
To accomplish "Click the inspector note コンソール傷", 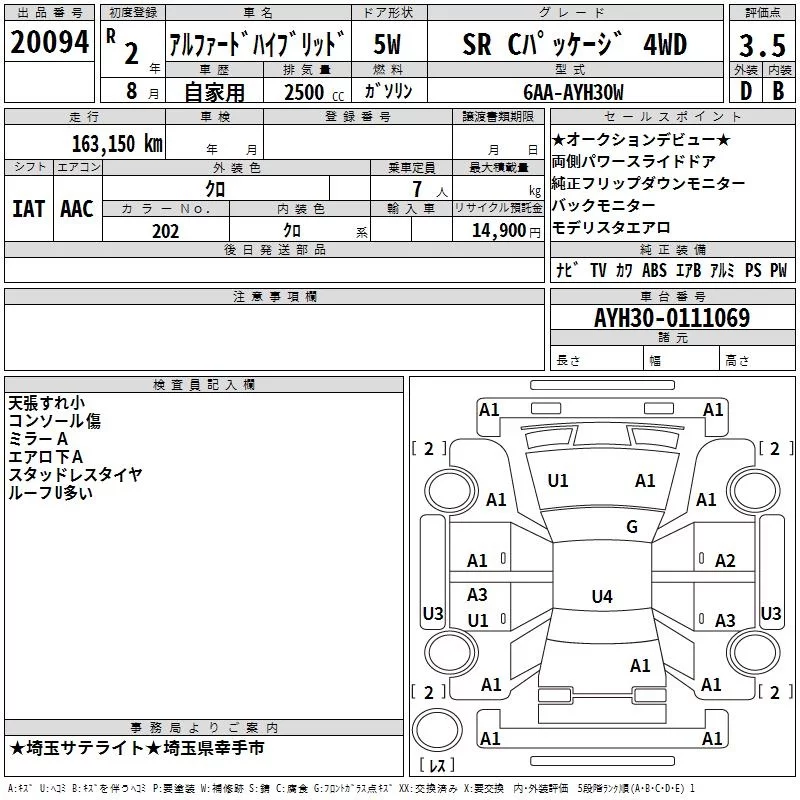I will pos(55,421).
